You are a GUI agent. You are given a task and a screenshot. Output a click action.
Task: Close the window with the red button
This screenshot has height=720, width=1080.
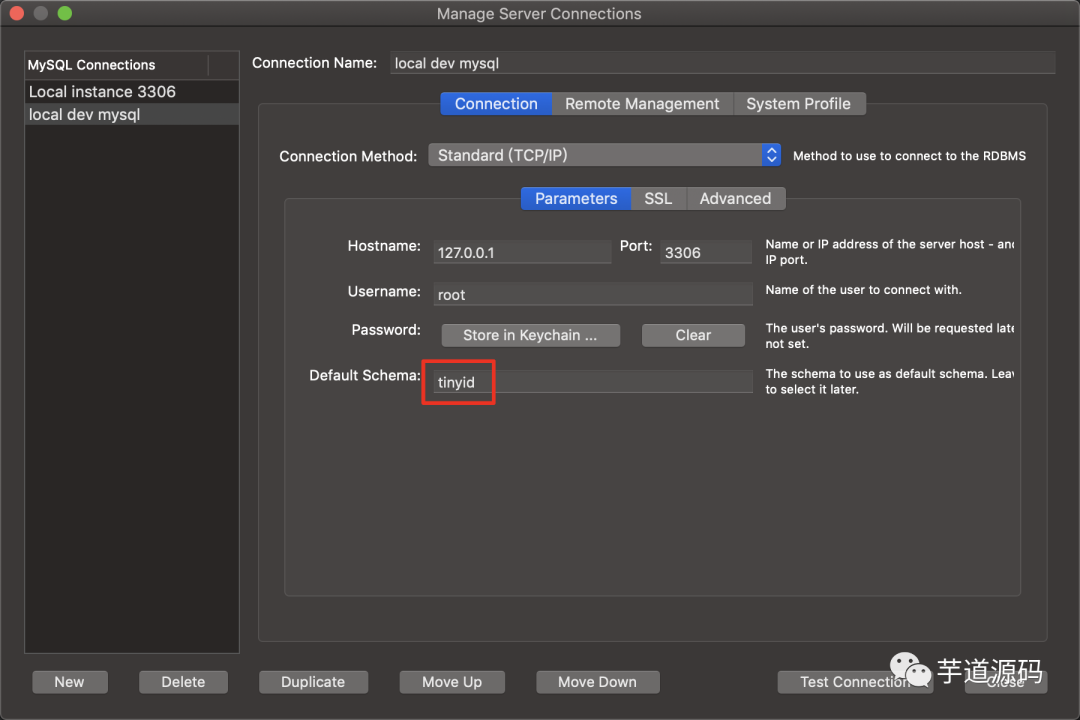coord(17,13)
